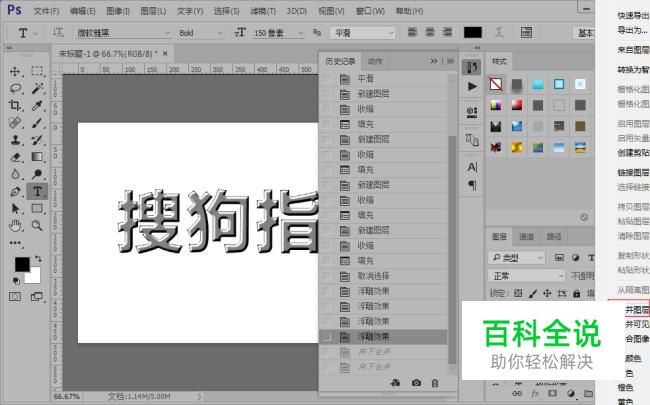Select the Blur tool
The width and height of the screenshot is (650, 405).
(15, 174)
